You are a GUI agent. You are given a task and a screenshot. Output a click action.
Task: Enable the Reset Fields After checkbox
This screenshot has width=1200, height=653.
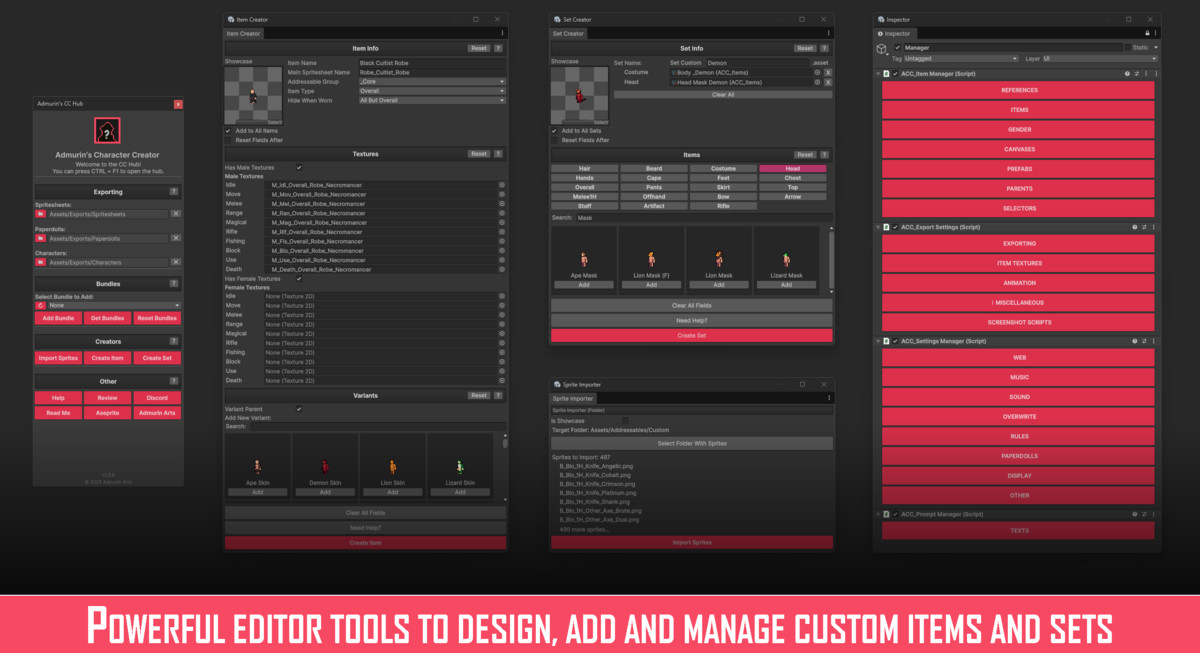(227, 140)
